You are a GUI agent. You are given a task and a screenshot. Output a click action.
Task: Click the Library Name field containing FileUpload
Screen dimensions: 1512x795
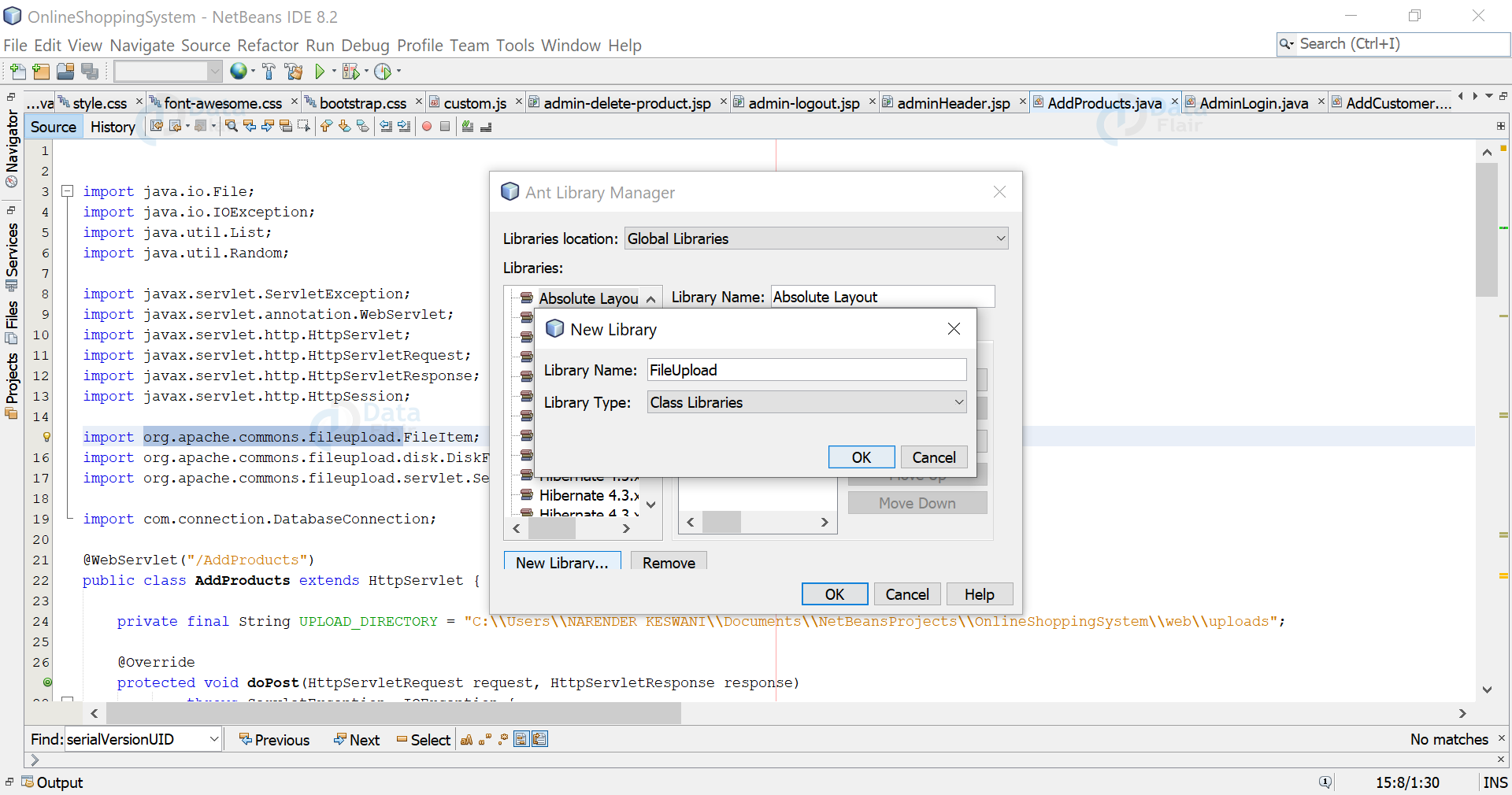[x=806, y=370]
